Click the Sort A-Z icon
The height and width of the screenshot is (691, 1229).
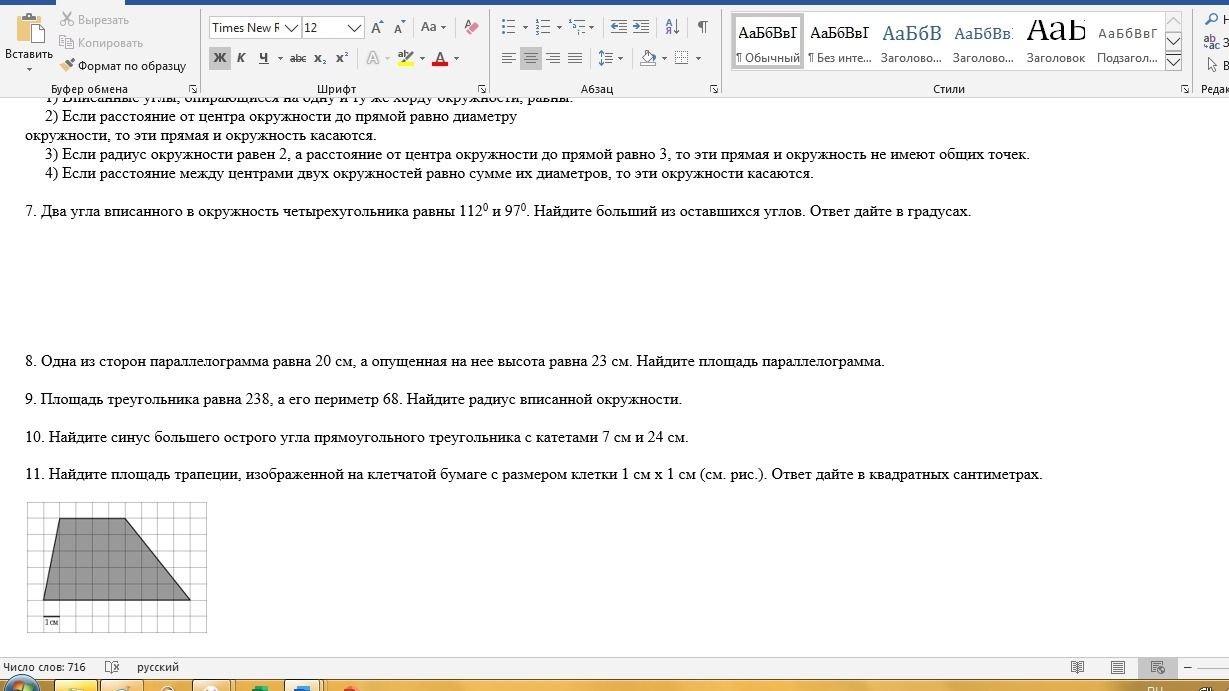(672, 28)
